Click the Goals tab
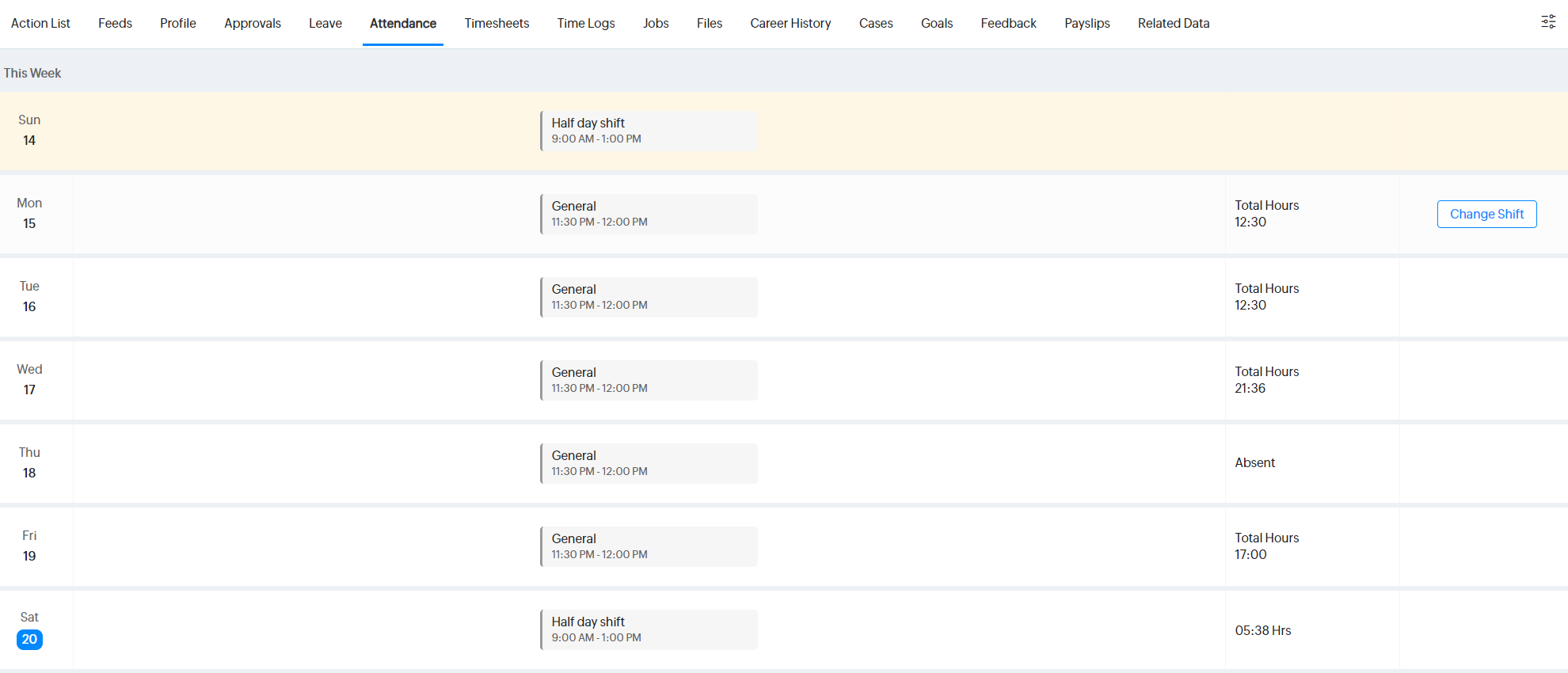The height and width of the screenshot is (673, 1568). click(x=936, y=23)
